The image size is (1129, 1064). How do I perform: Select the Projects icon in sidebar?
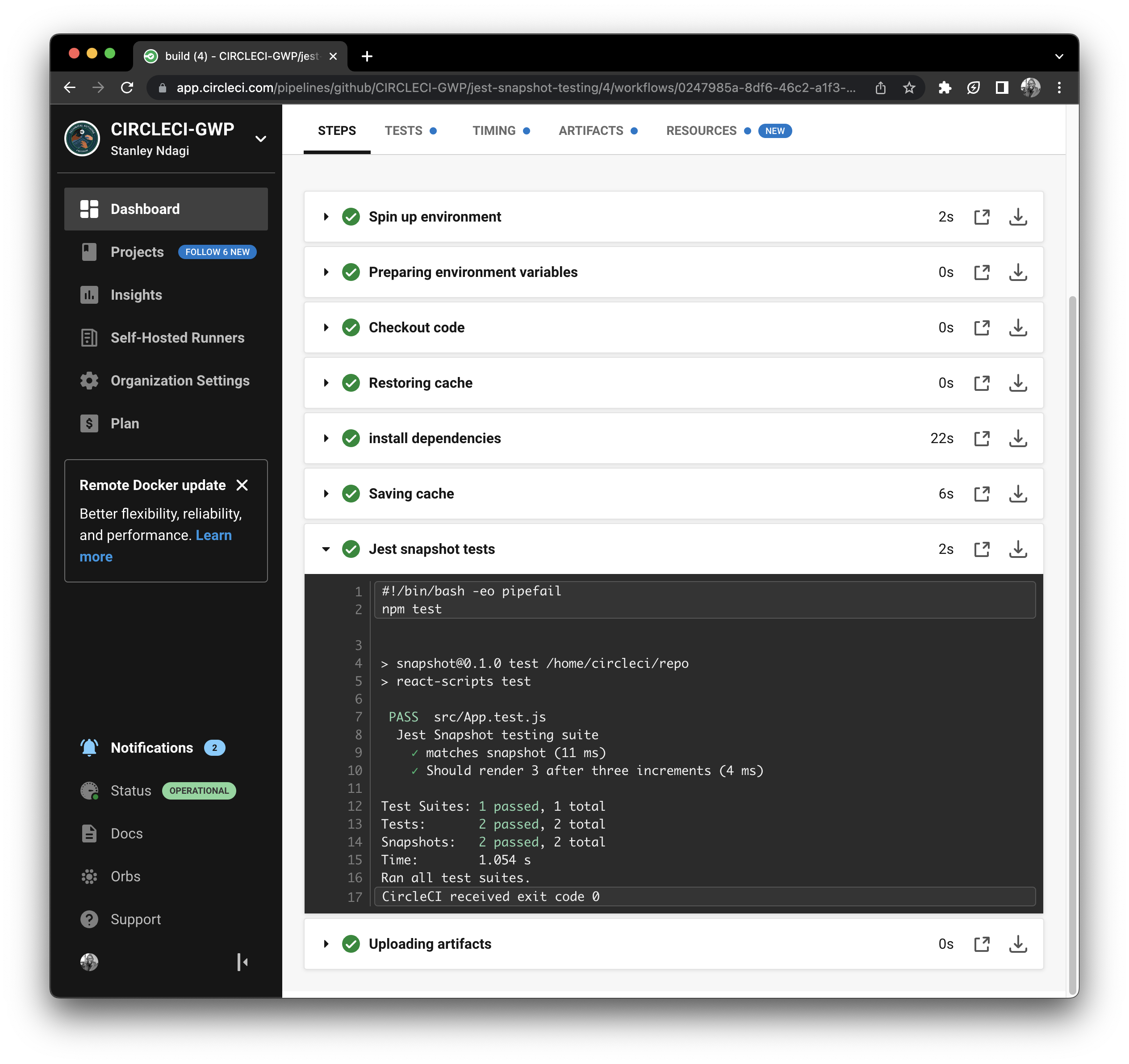coord(89,251)
